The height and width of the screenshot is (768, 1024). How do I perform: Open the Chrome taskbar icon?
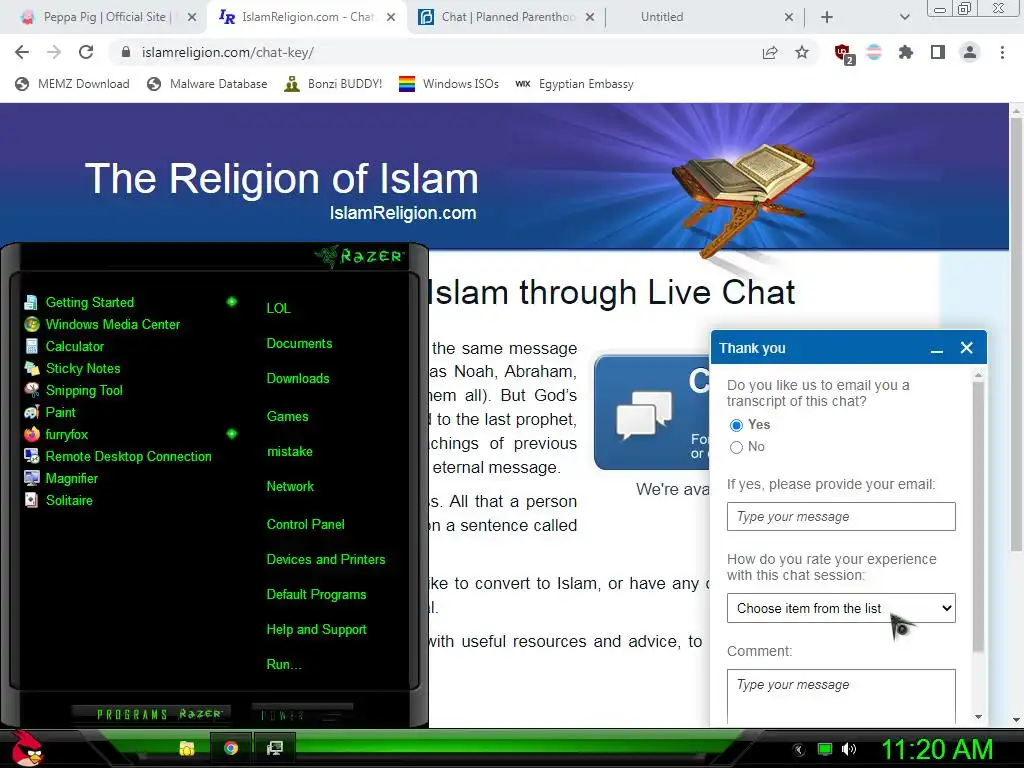tap(231, 748)
